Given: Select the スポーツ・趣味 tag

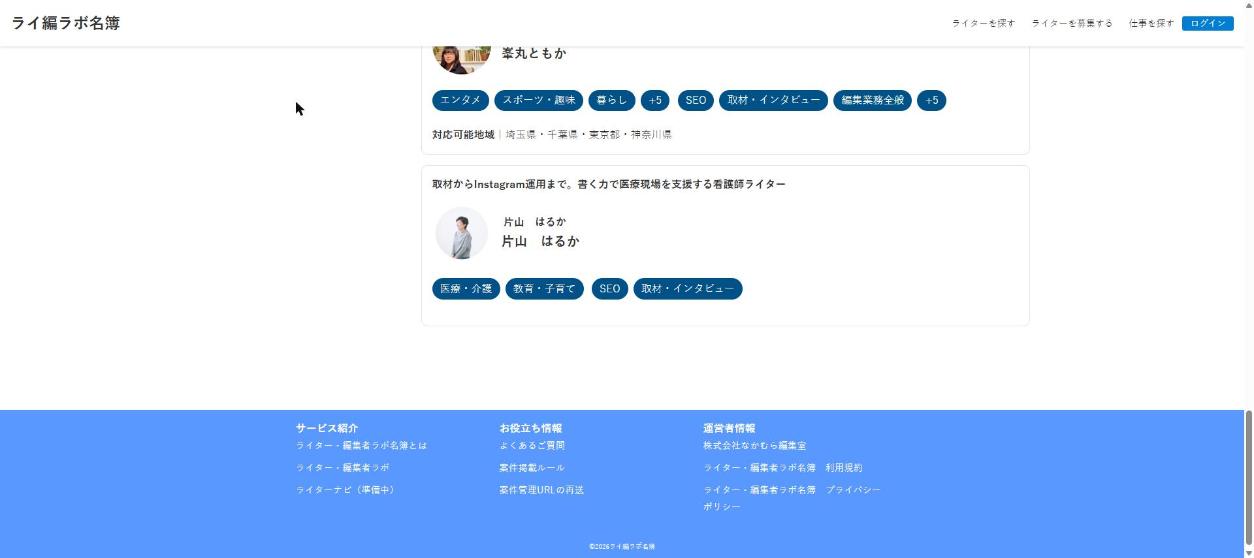Looking at the screenshot, I should [538, 100].
